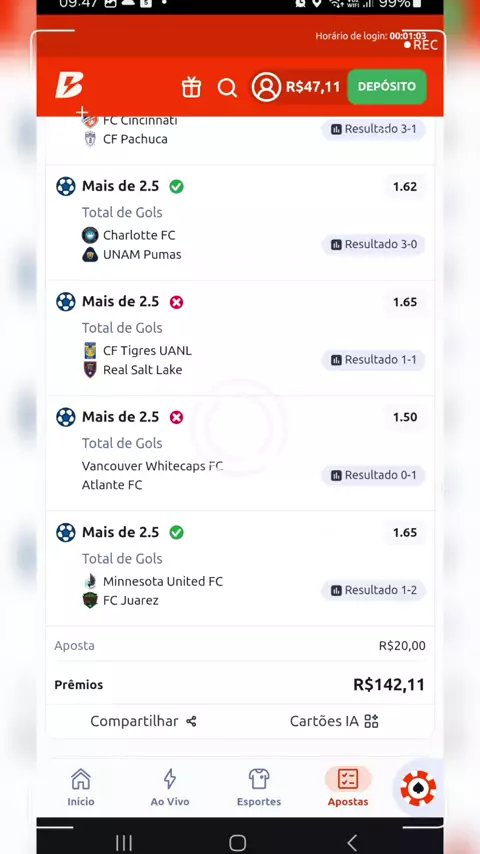Tap the app logo in header
The image size is (480, 854).
point(69,86)
